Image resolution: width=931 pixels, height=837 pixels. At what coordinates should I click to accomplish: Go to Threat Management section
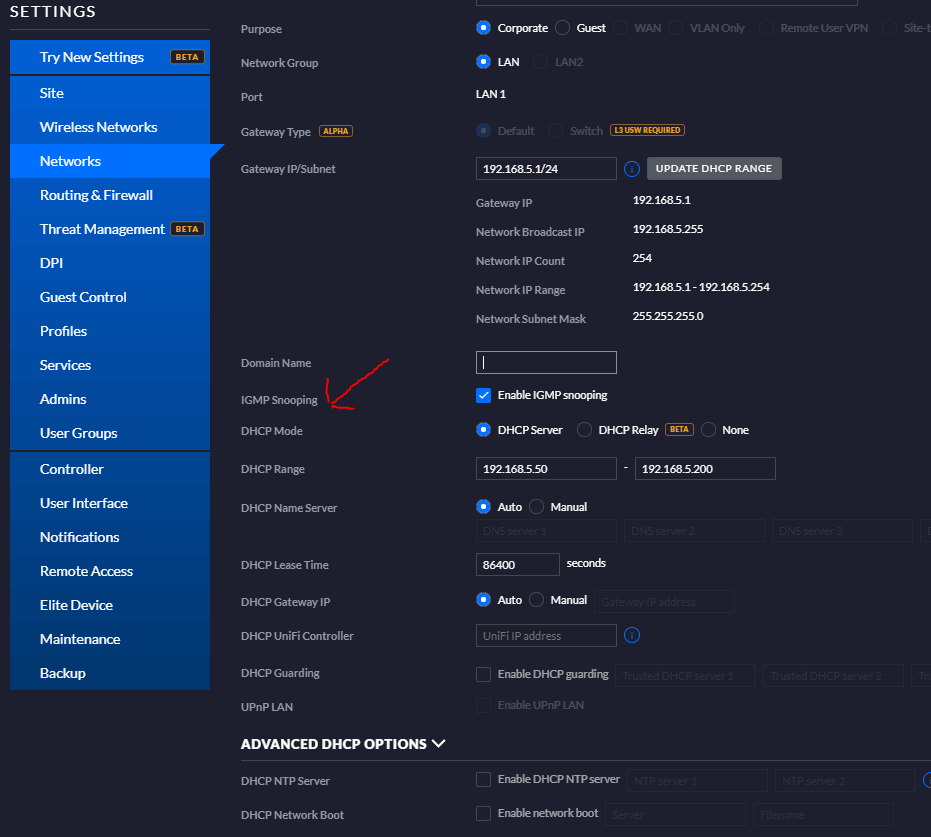click(x=102, y=229)
